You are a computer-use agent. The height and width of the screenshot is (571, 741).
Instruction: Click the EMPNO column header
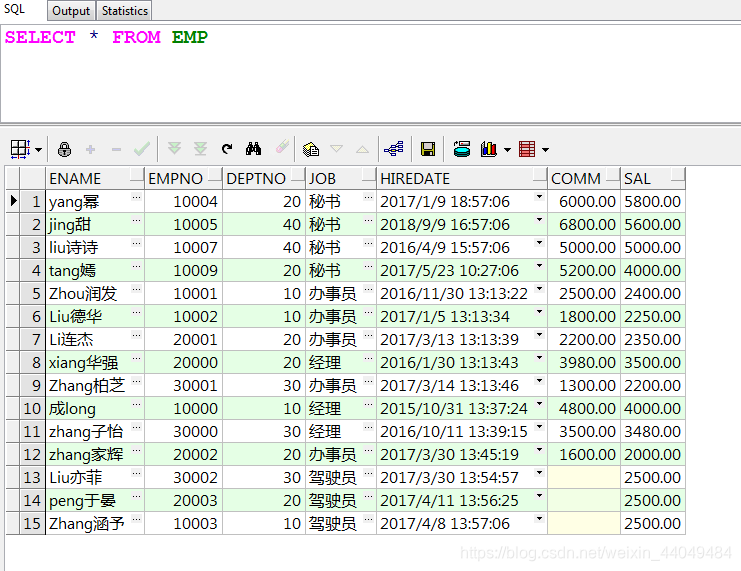click(183, 178)
